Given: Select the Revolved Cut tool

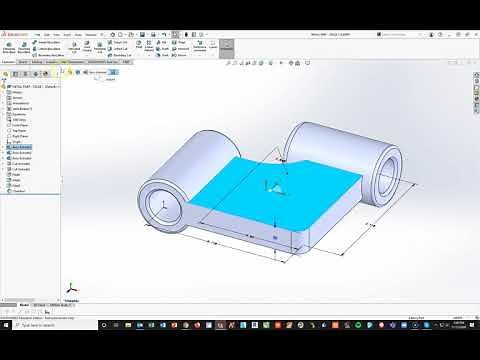Looking at the screenshot, I should pyautogui.click(x=99, y=48).
